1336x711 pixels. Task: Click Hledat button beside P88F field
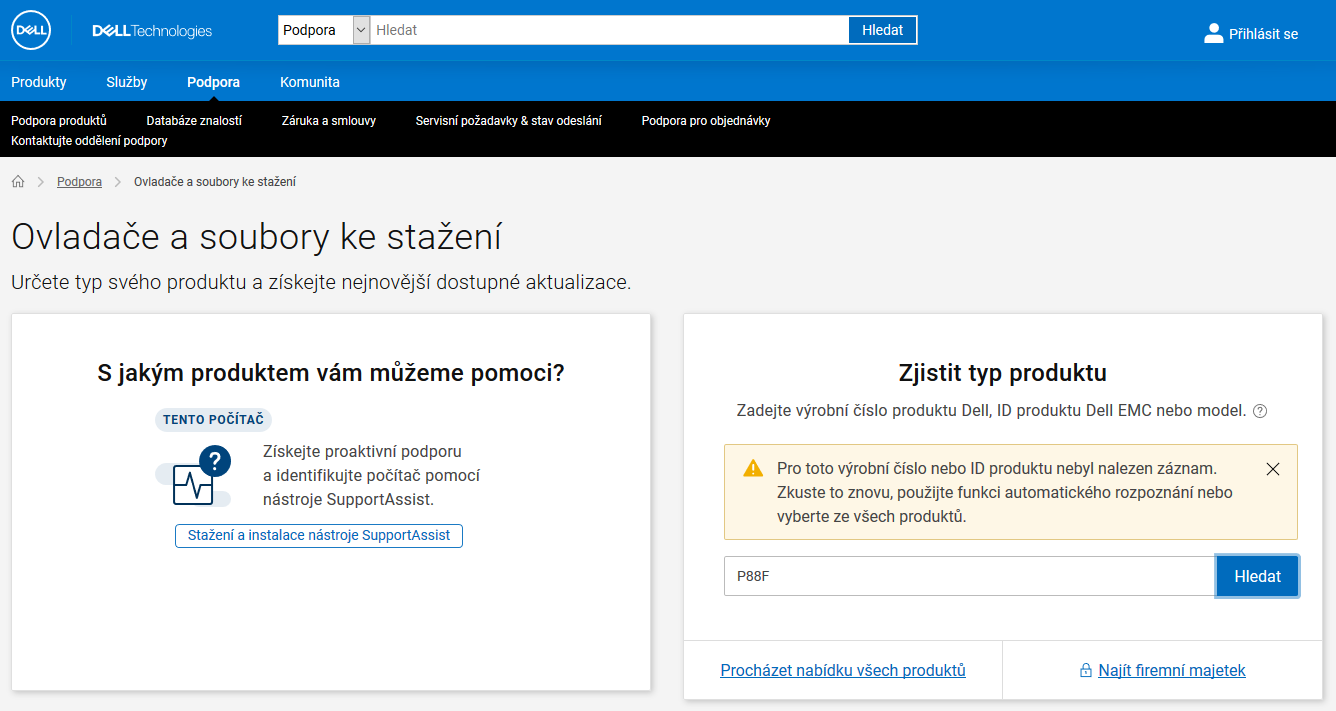pos(1257,576)
